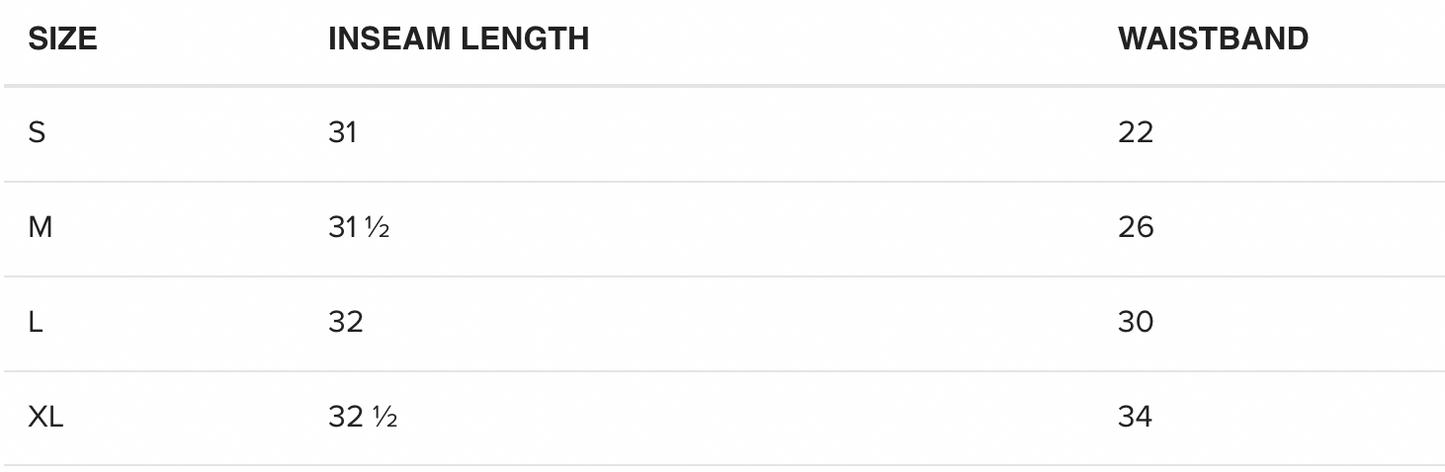This screenshot has width=1445, height=472.
Task: Click inseam length value 31 for size S
Action: tap(342, 133)
